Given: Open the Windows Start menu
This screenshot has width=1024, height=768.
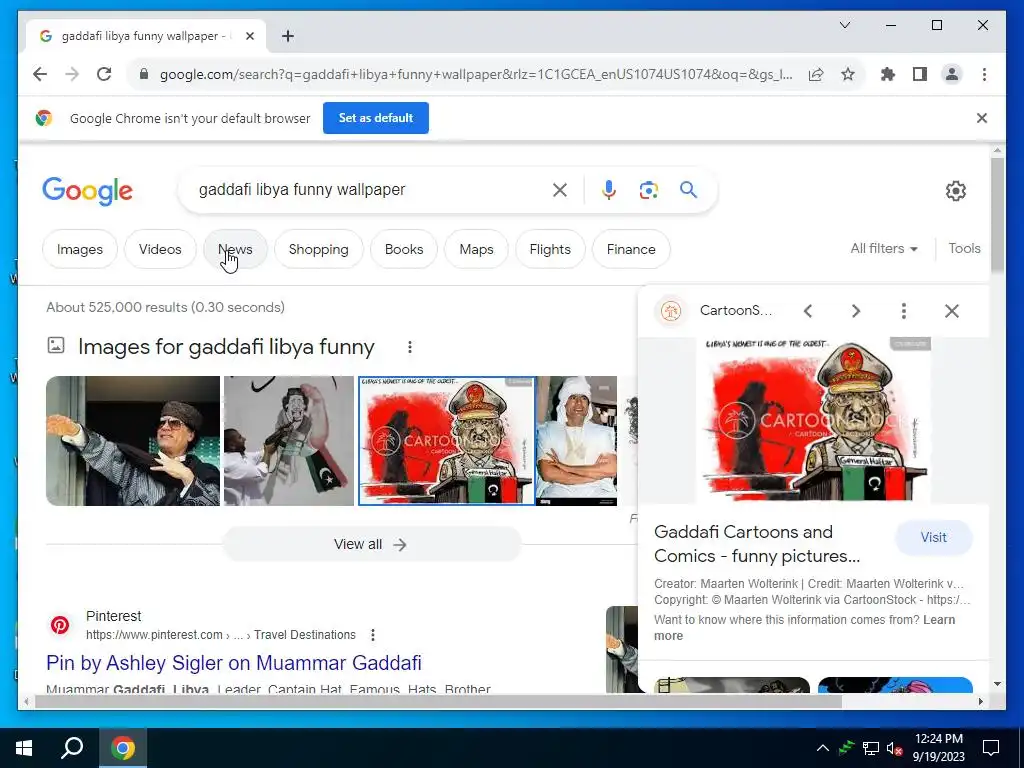Looking at the screenshot, I should click(x=24, y=748).
